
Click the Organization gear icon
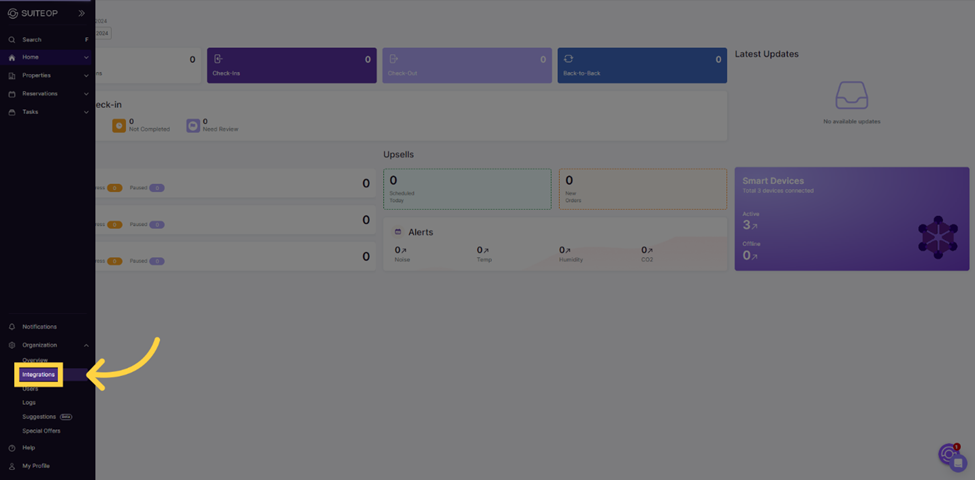[12, 345]
